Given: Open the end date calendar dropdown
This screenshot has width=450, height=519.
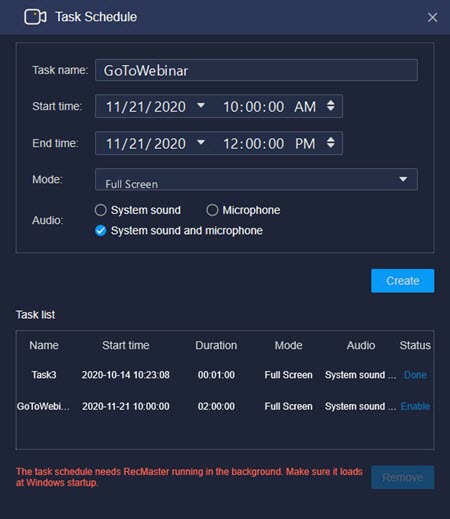Looking at the screenshot, I should pos(201,142).
